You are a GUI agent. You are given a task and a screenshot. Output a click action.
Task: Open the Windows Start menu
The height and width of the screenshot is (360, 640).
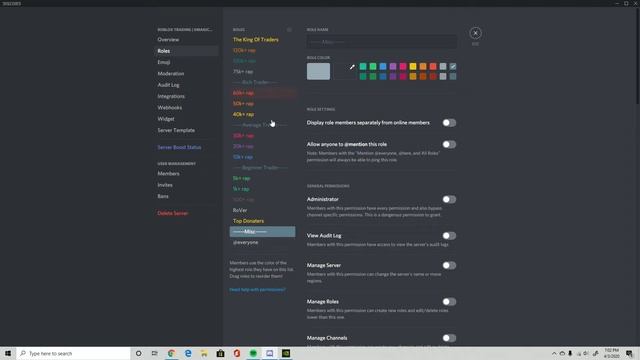[x=8, y=353]
